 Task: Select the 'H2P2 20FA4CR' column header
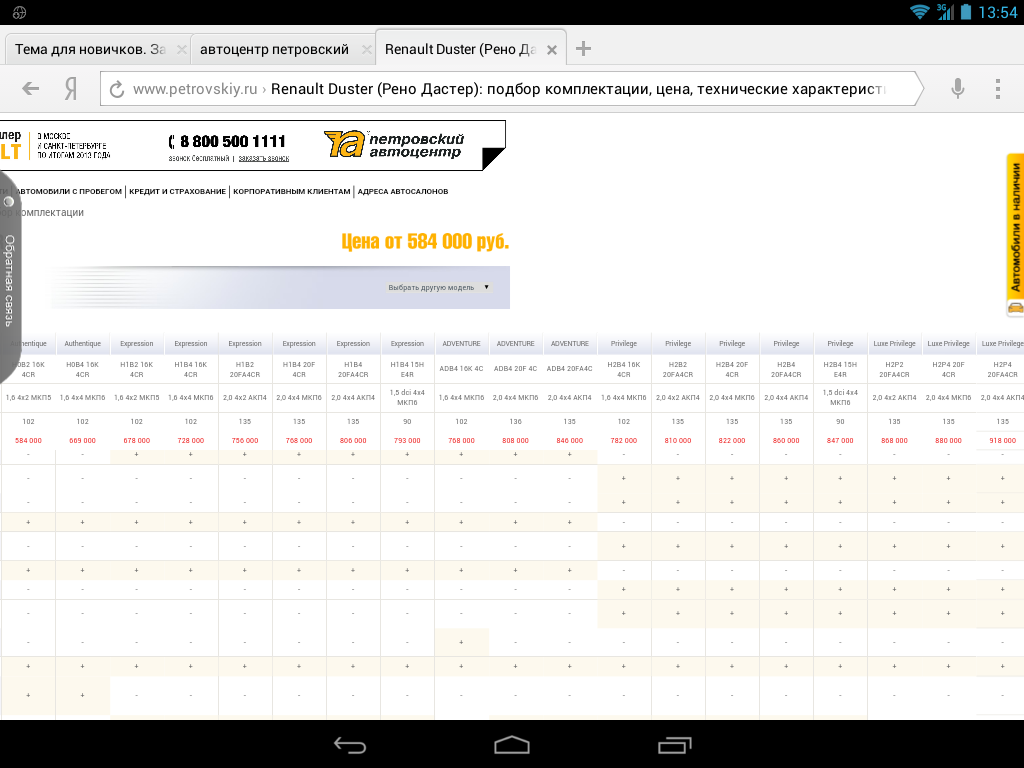(895, 370)
